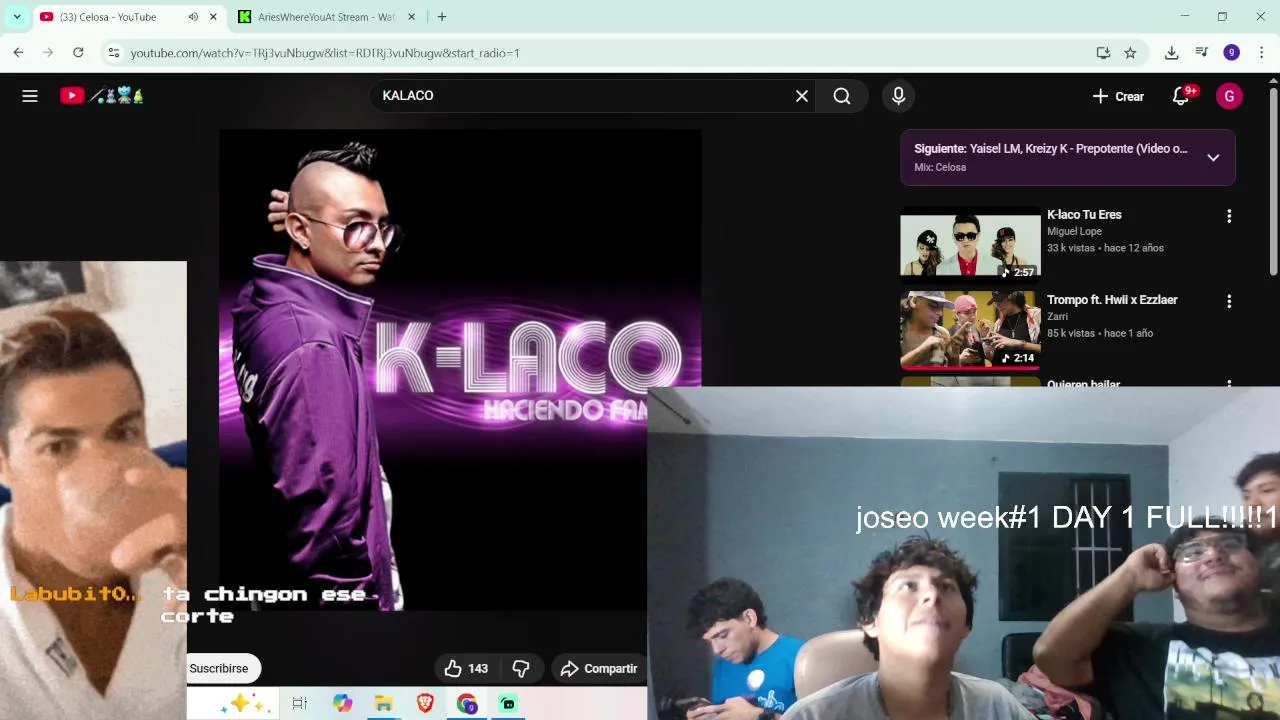Open the YouTube hamburger guide menu

pos(30,96)
